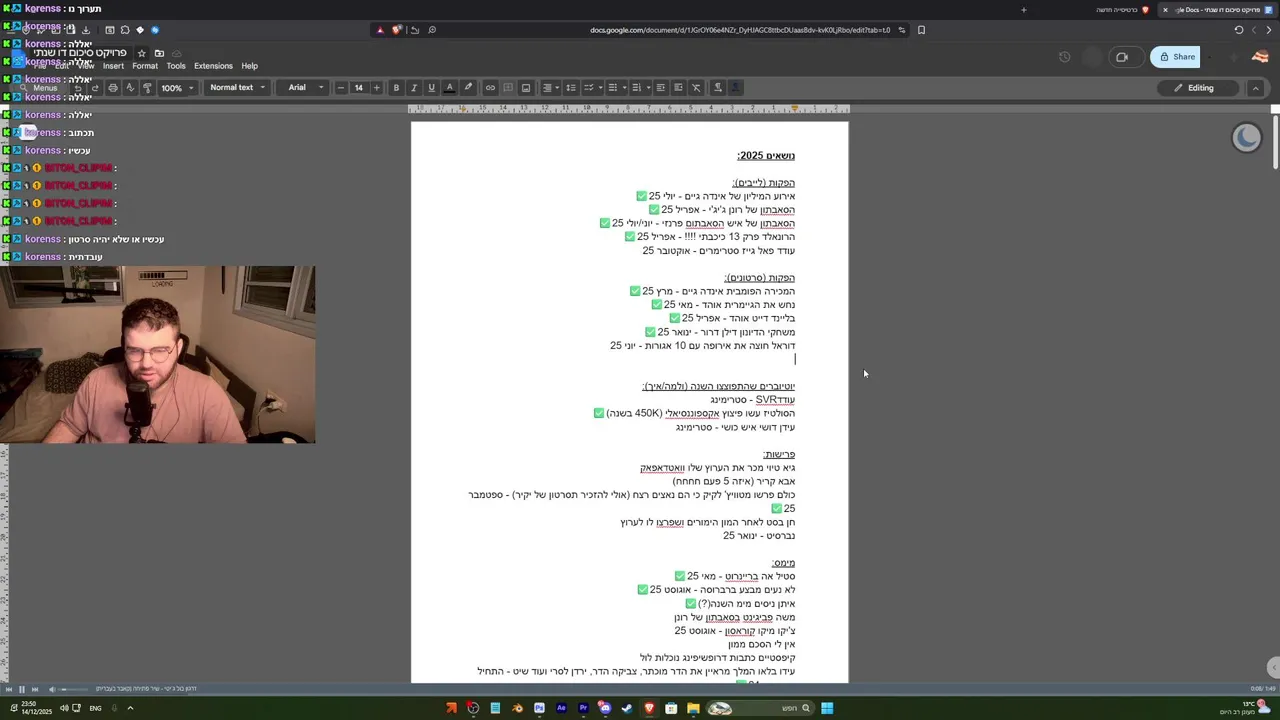Open the bulleted list dropdown
The height and width of the screenshot is (720, 1280).
[x=615, y=88]
